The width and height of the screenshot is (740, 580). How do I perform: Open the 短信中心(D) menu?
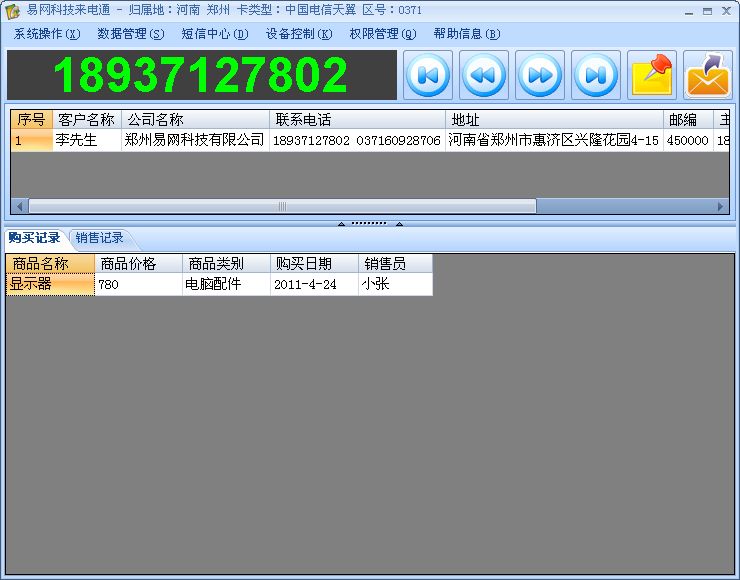215,34
